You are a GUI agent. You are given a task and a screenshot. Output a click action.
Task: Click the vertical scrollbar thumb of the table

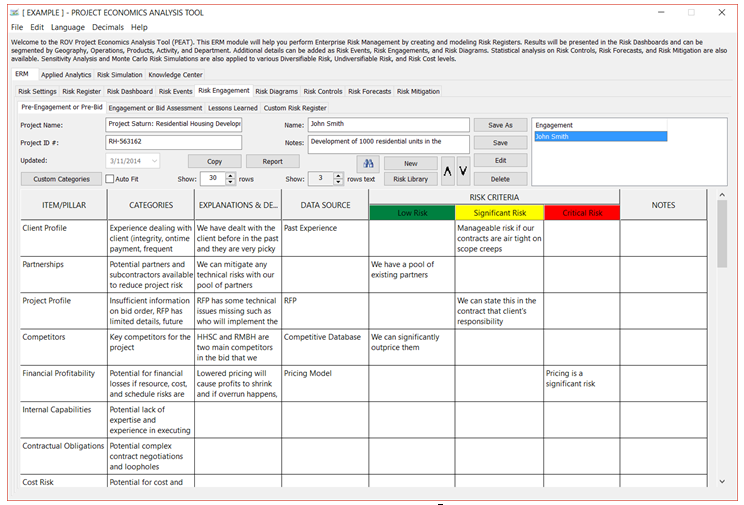click(722, 234)
